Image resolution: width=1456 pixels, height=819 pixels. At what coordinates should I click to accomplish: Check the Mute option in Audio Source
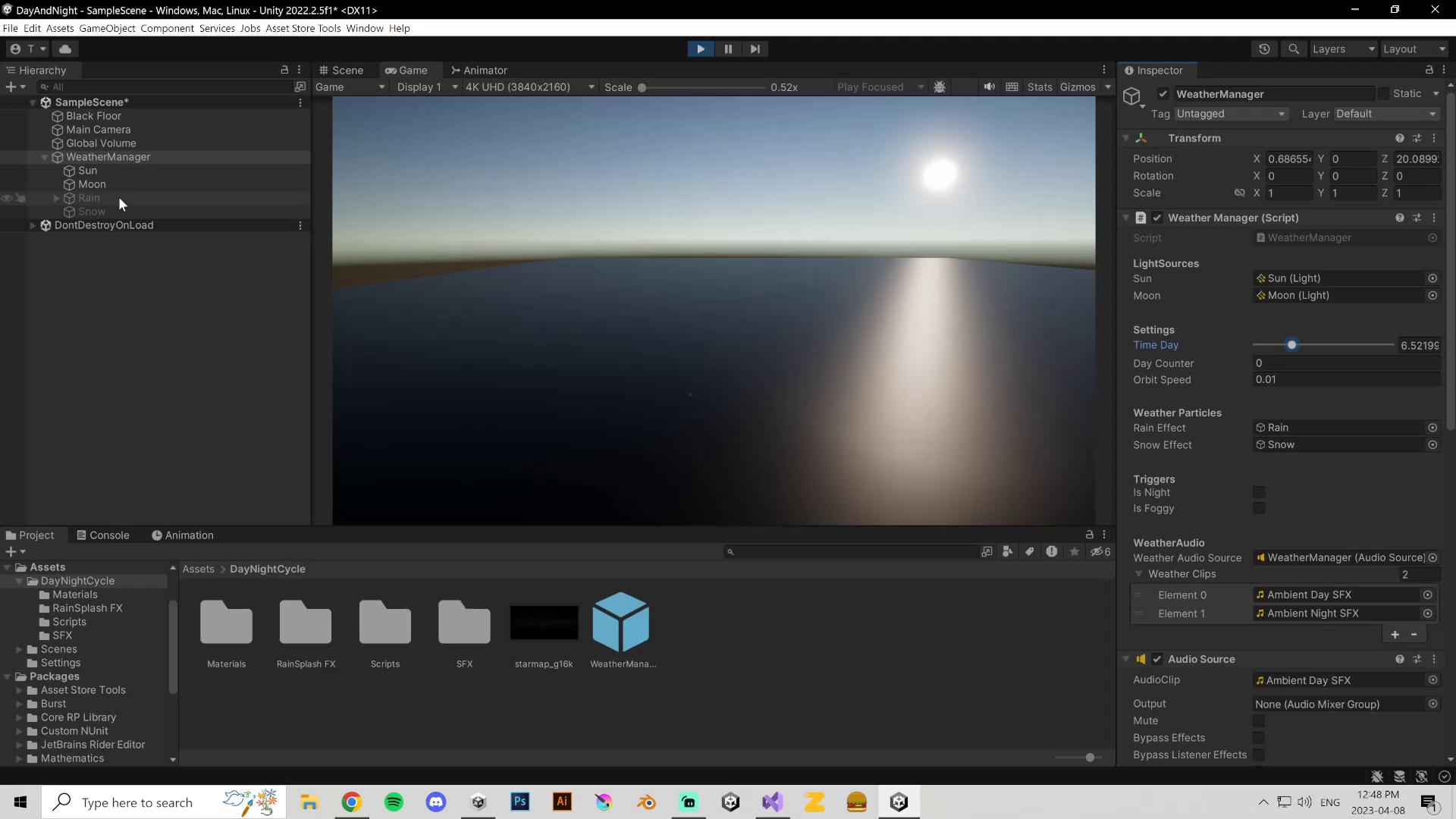click(x=1259, y=721)
